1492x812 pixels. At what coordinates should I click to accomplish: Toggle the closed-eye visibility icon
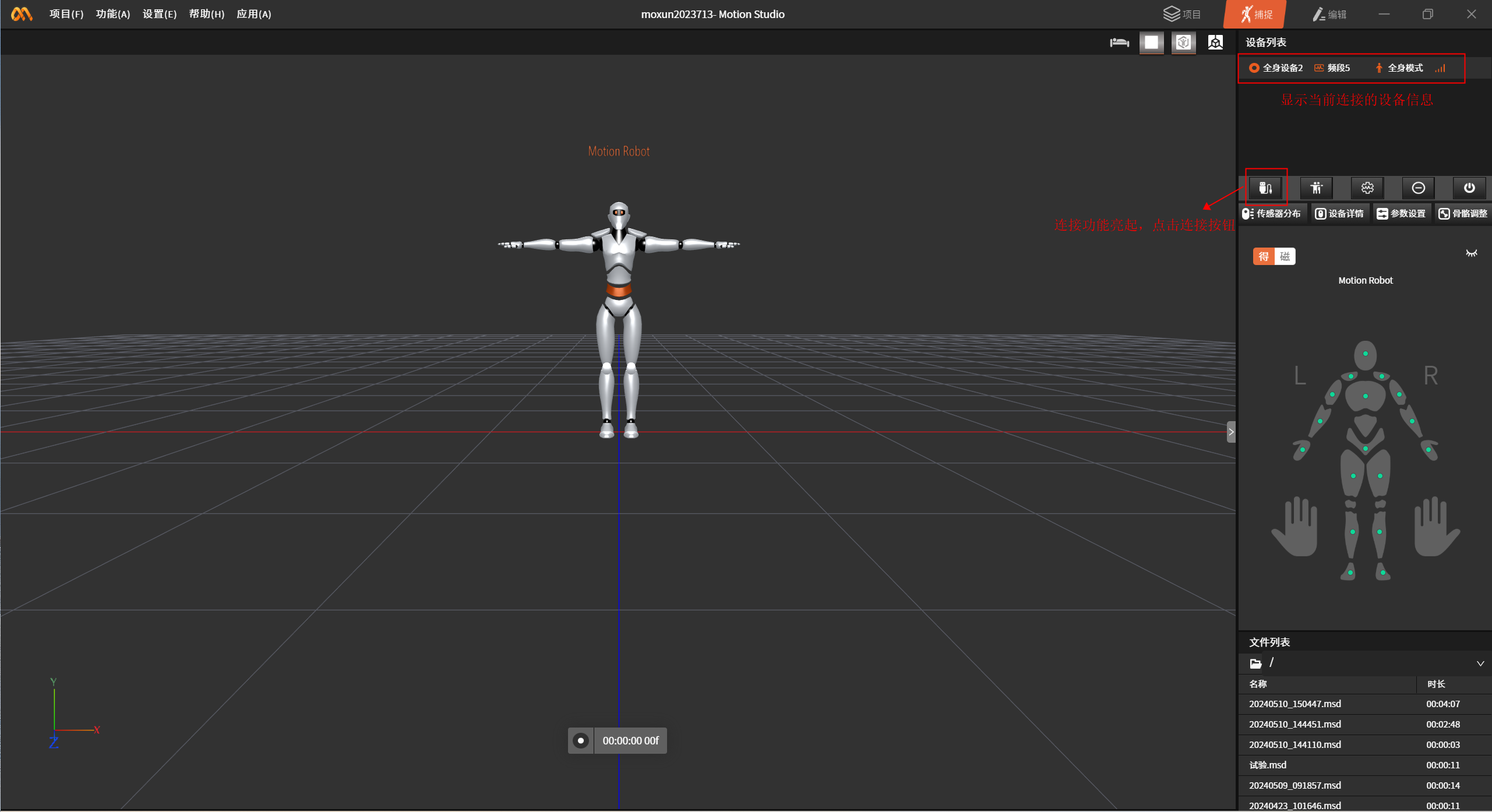click(x=1471, y=253)
